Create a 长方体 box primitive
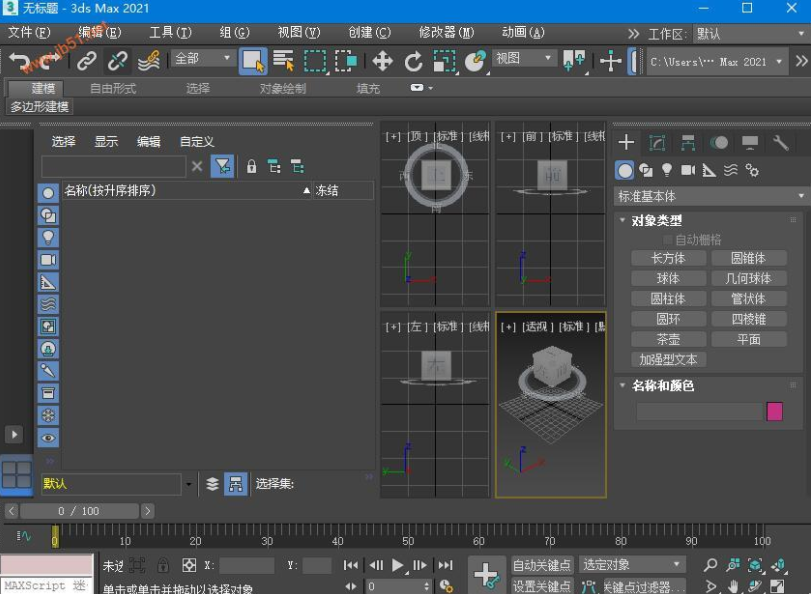 tap(668, 258)
